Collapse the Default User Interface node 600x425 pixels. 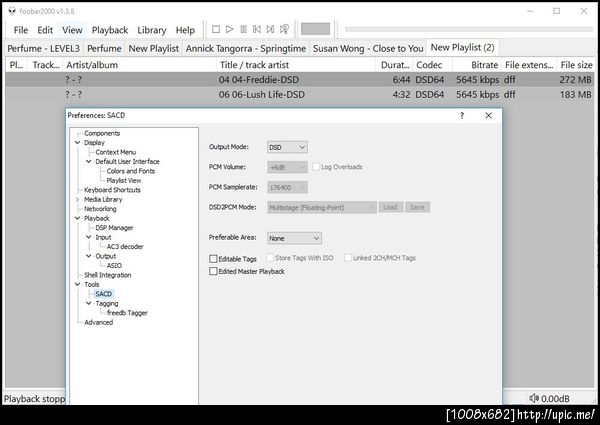88,161
